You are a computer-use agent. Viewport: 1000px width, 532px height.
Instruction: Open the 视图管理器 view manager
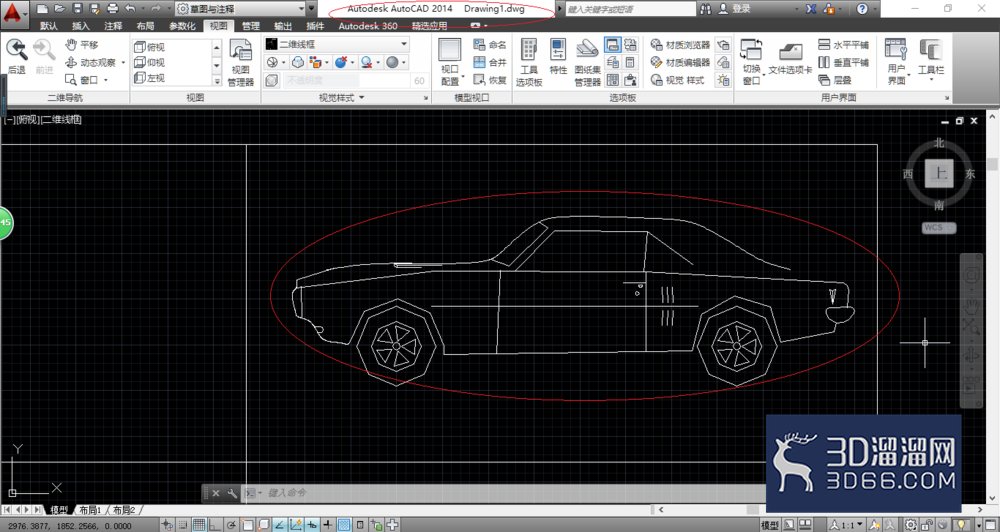[x=240, y=63]
